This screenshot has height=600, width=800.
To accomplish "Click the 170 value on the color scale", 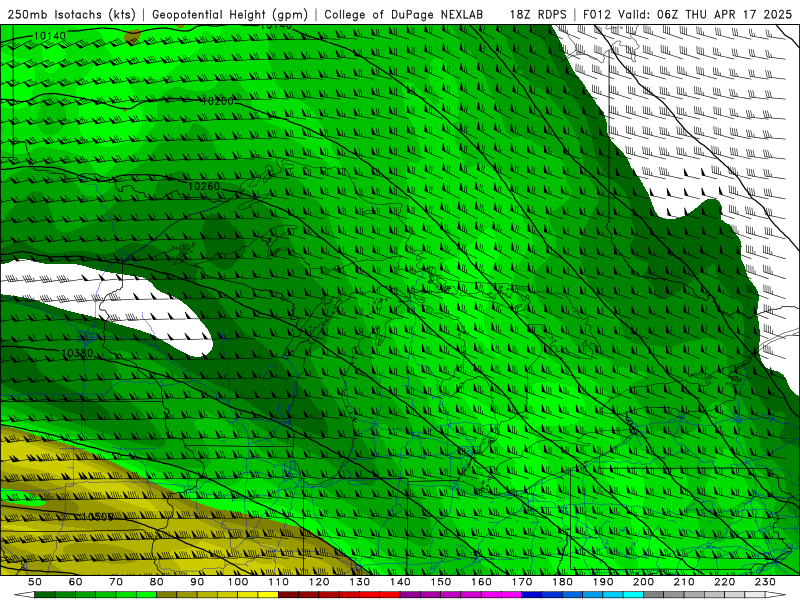I will tap(522, 582).
